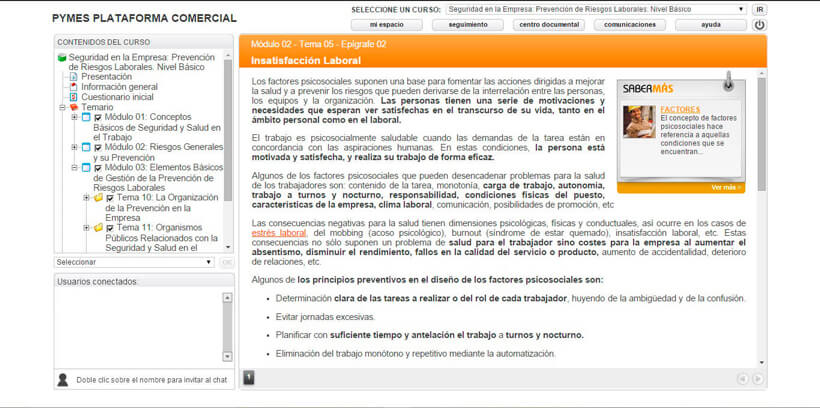
Task: Click course tree scrollbar up arrow
Action: coord(228,55)
